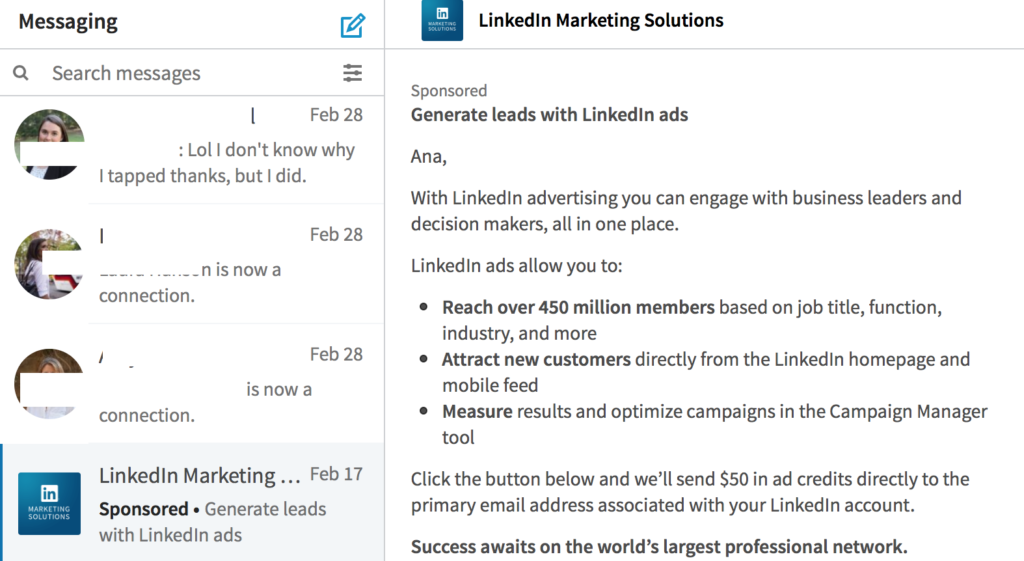Image resolution: width=1024 pixels, height=561 pixels.
Task: Click the first conversation's profile photo
Action: (50, 144)
